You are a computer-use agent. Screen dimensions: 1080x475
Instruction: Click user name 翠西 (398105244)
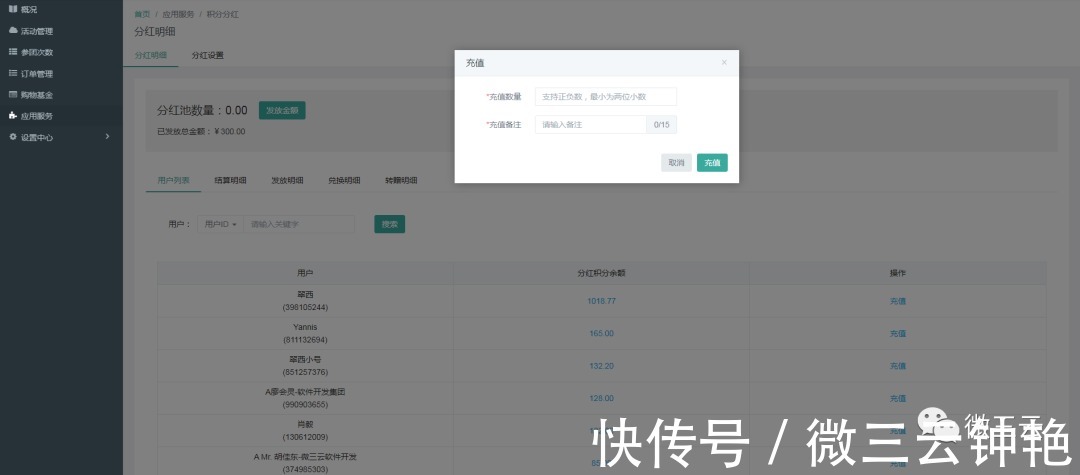pyautogui.click(x=305, y=301)
